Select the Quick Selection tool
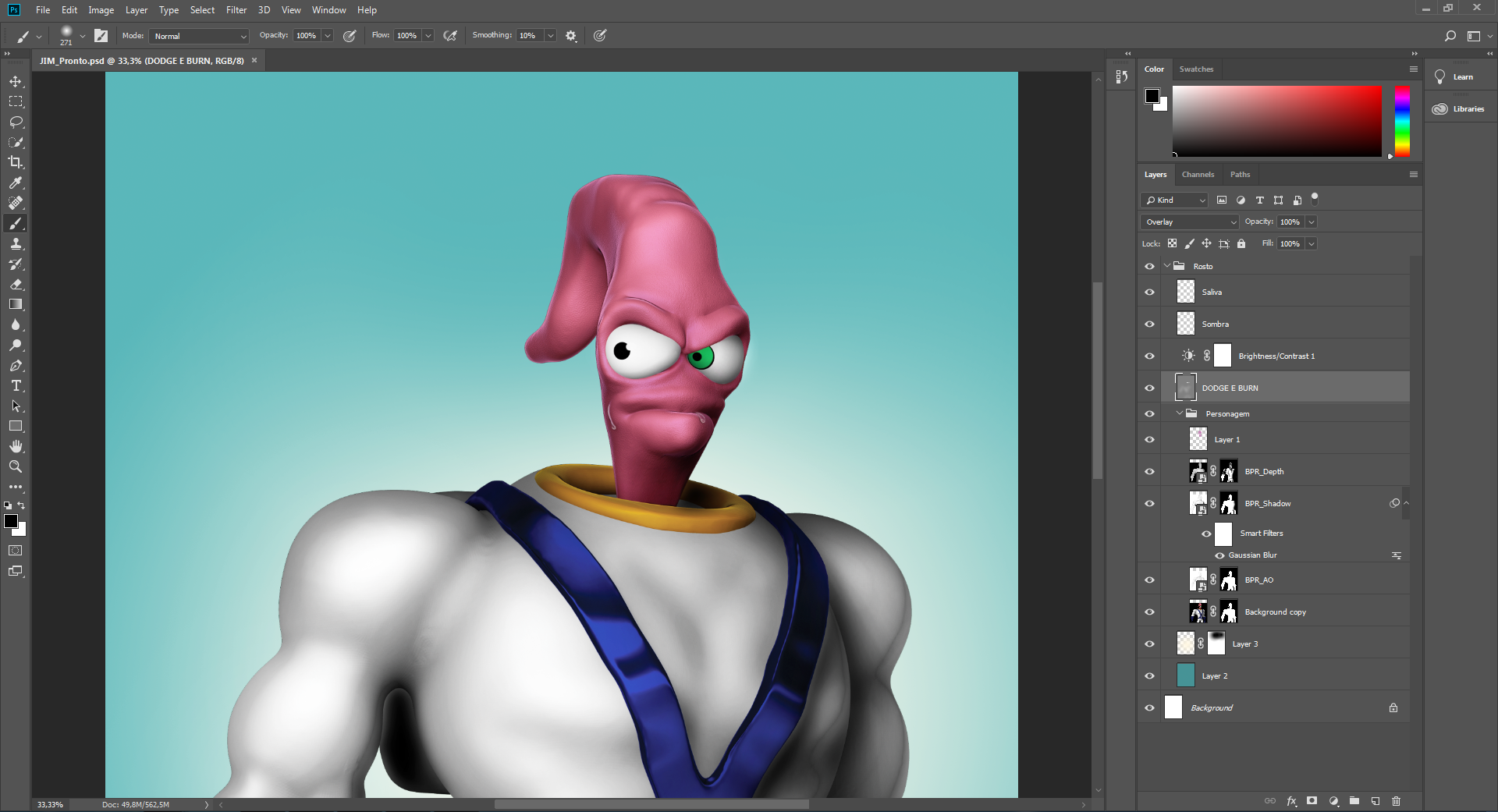This screenshot has width=1498, height=812. coord(16,142)
